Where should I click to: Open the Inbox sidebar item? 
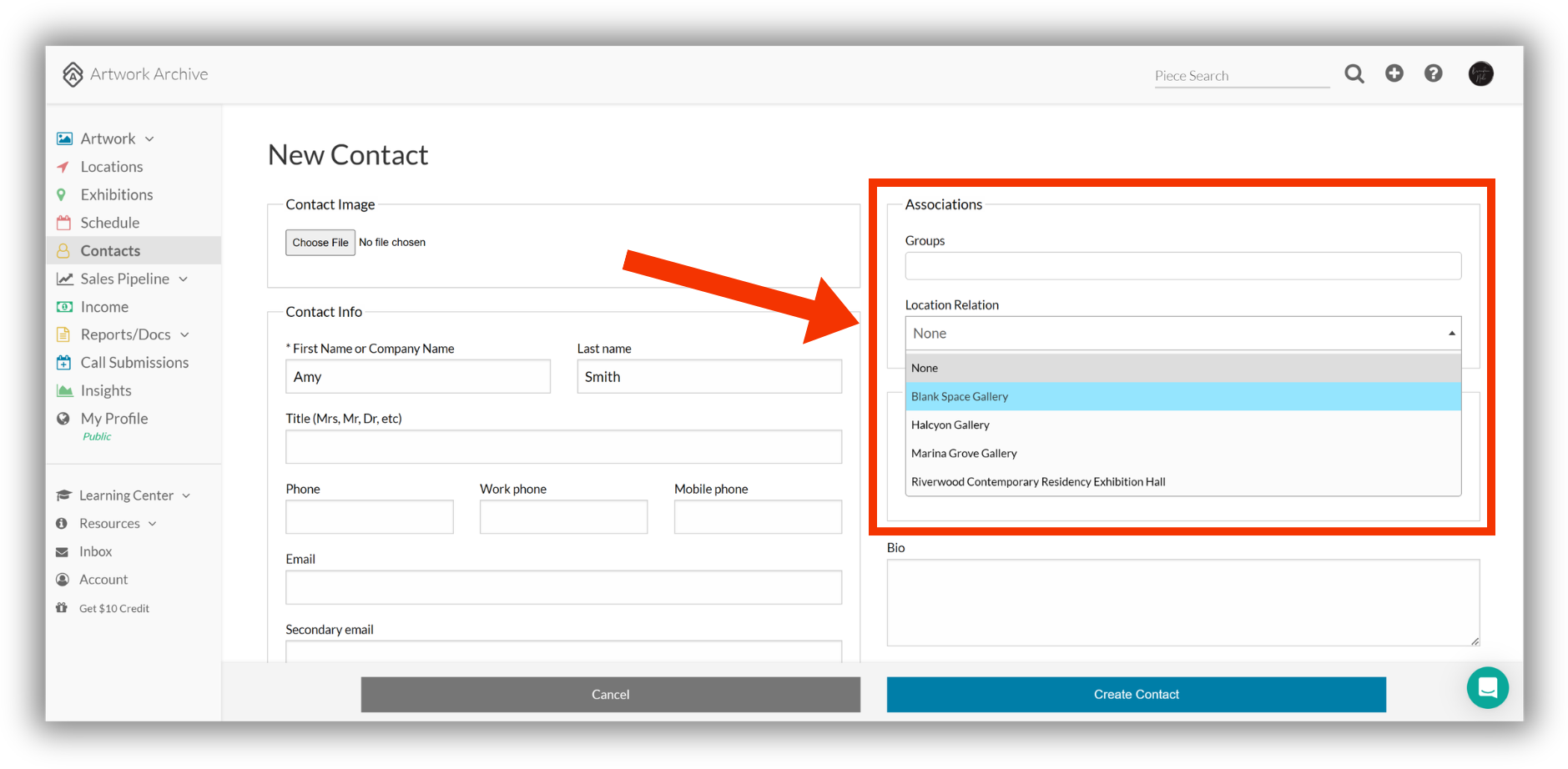(x=95, y=551)
